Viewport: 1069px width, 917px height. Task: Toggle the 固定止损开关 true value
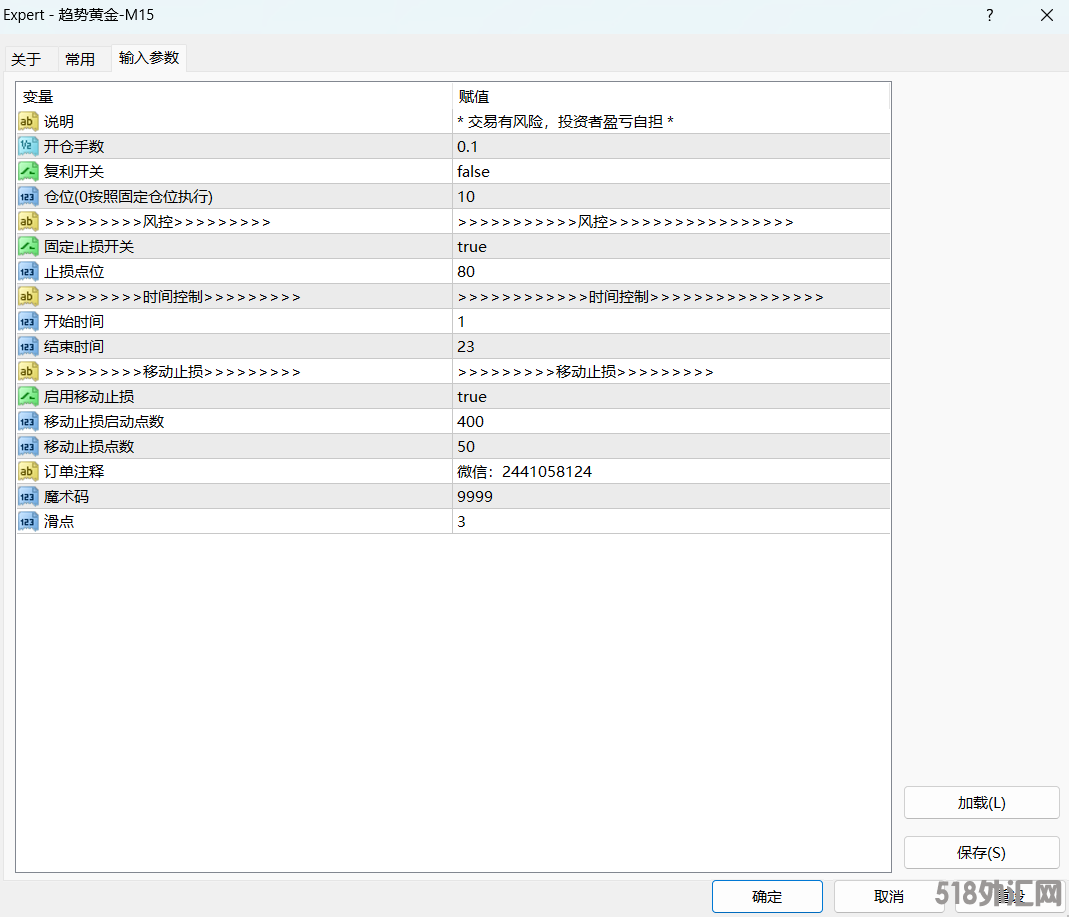[472, 246]
